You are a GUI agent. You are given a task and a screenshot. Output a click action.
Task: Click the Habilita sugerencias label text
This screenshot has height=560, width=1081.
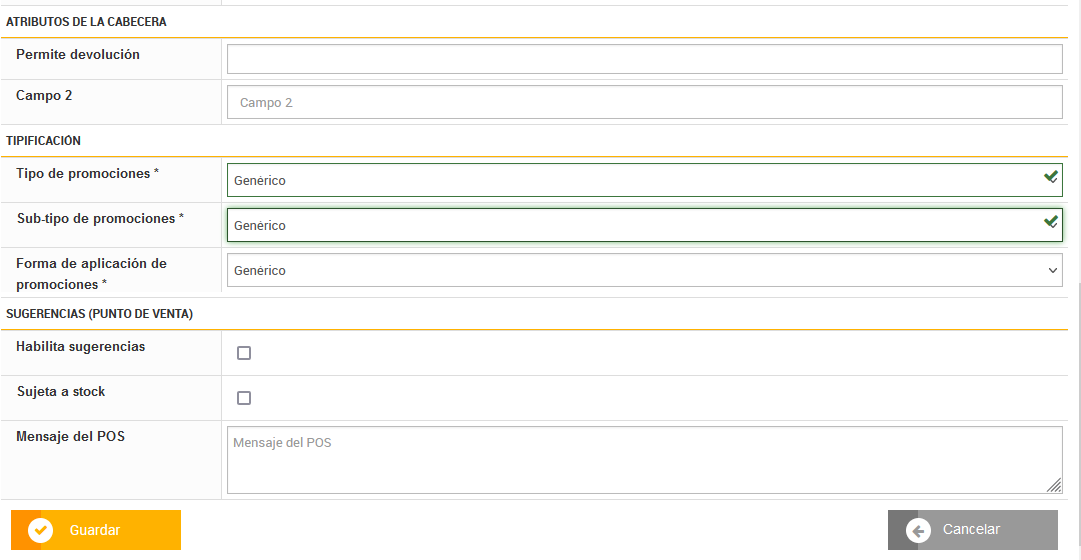[x=81, y=347]
